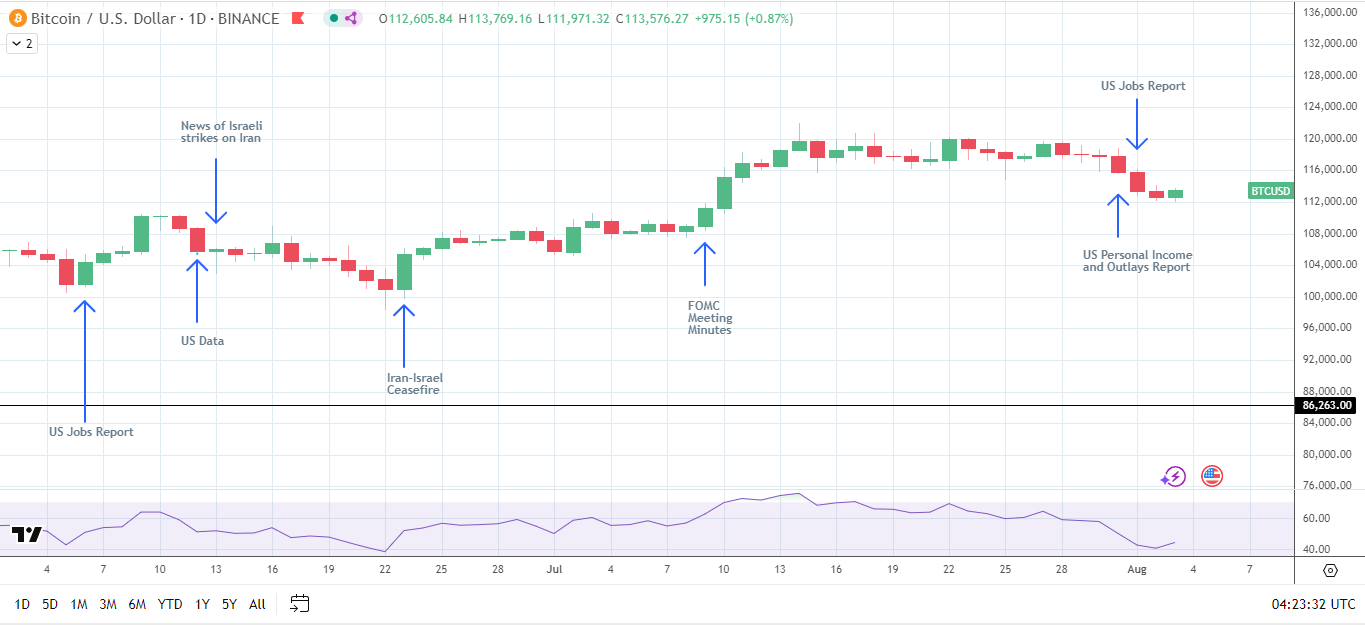This screenshot has width=1365, height=625.
Task: Click the open price value O112,605.84
Action: tap(416, 18)
